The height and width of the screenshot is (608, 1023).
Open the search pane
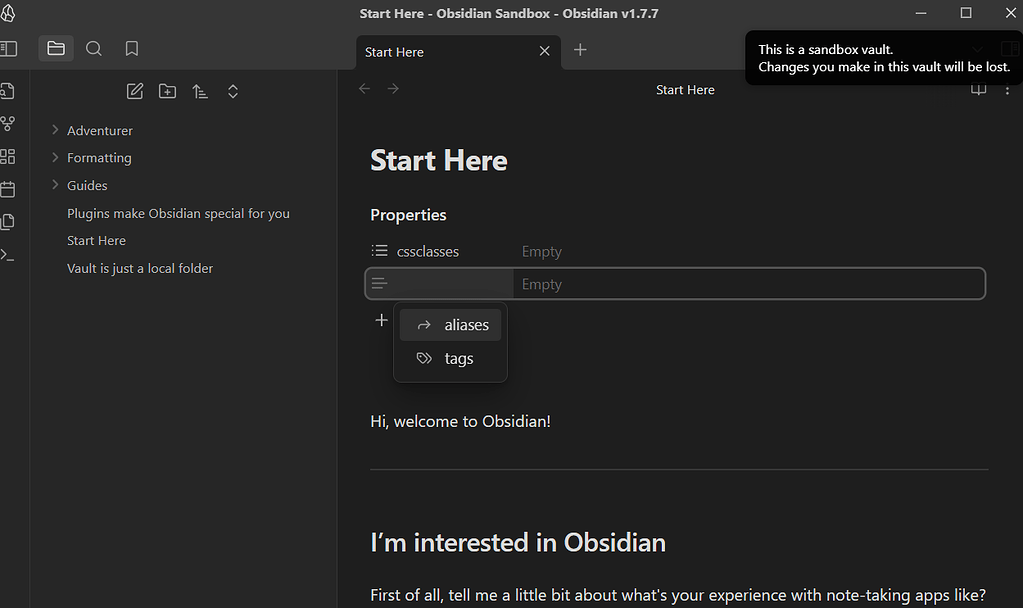93,48
